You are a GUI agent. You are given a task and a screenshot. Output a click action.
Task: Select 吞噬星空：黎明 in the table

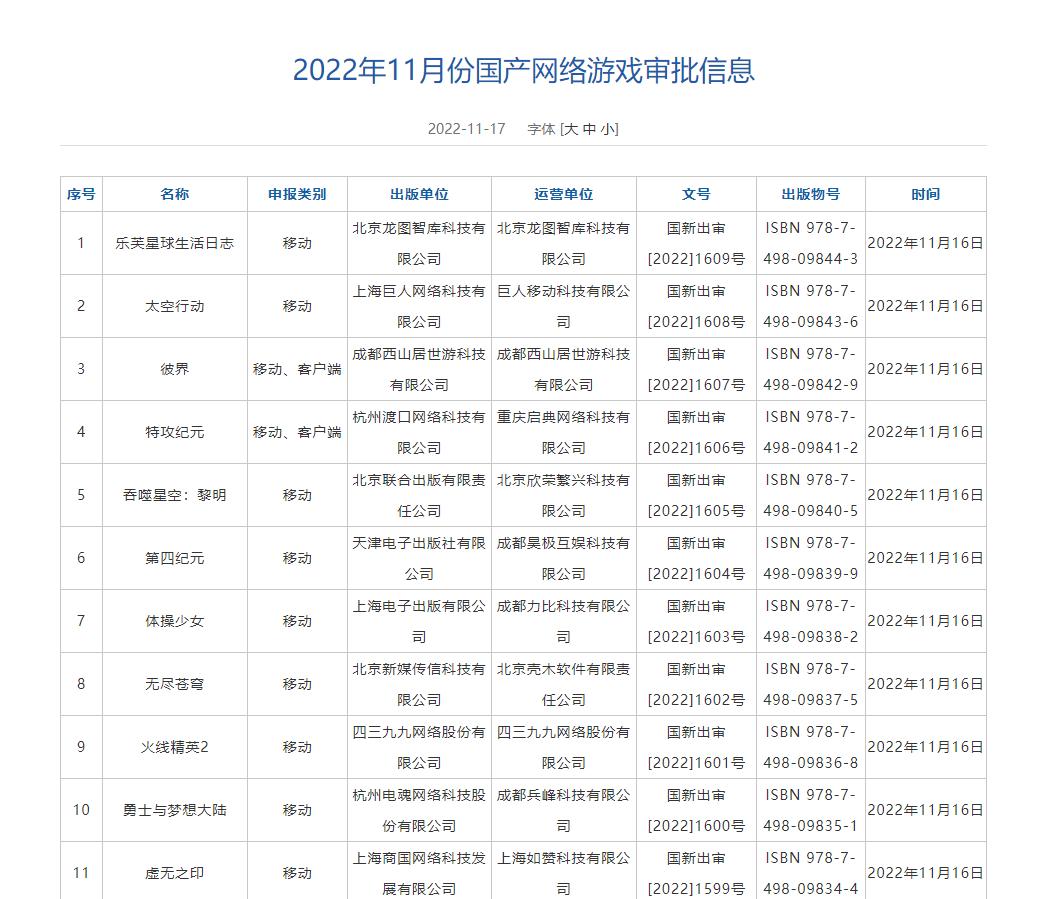pyautogui.click(x=177, y=494)
